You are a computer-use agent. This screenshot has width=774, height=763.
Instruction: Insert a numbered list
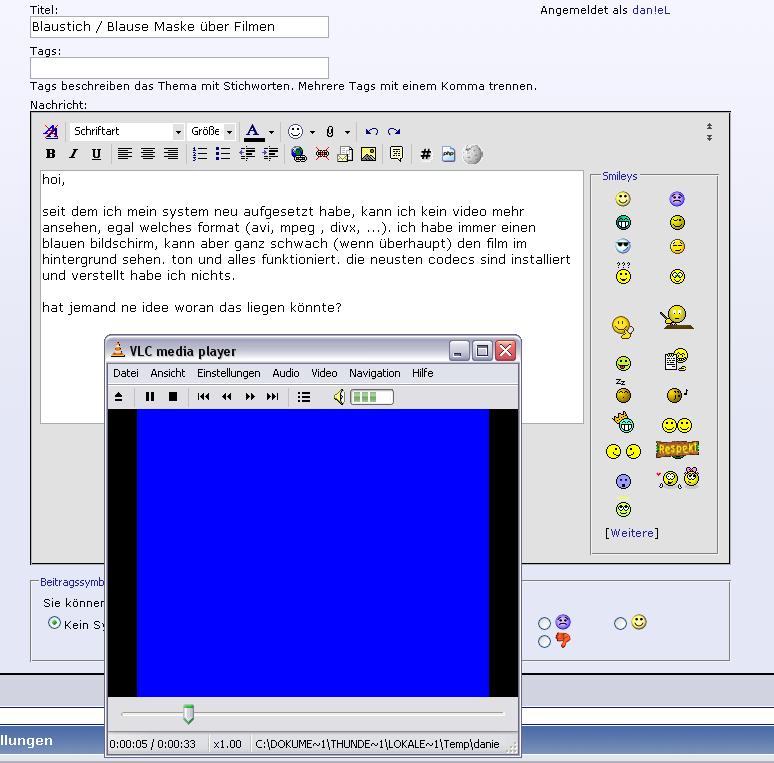[200, 154]
